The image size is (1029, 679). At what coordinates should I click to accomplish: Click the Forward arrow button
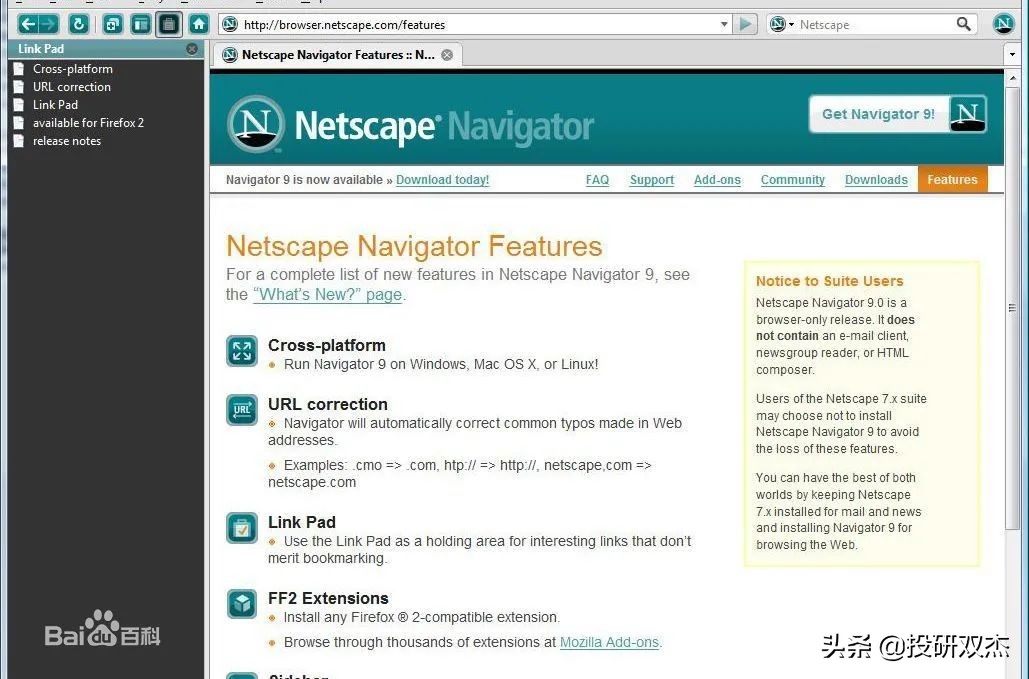[49, 25]
